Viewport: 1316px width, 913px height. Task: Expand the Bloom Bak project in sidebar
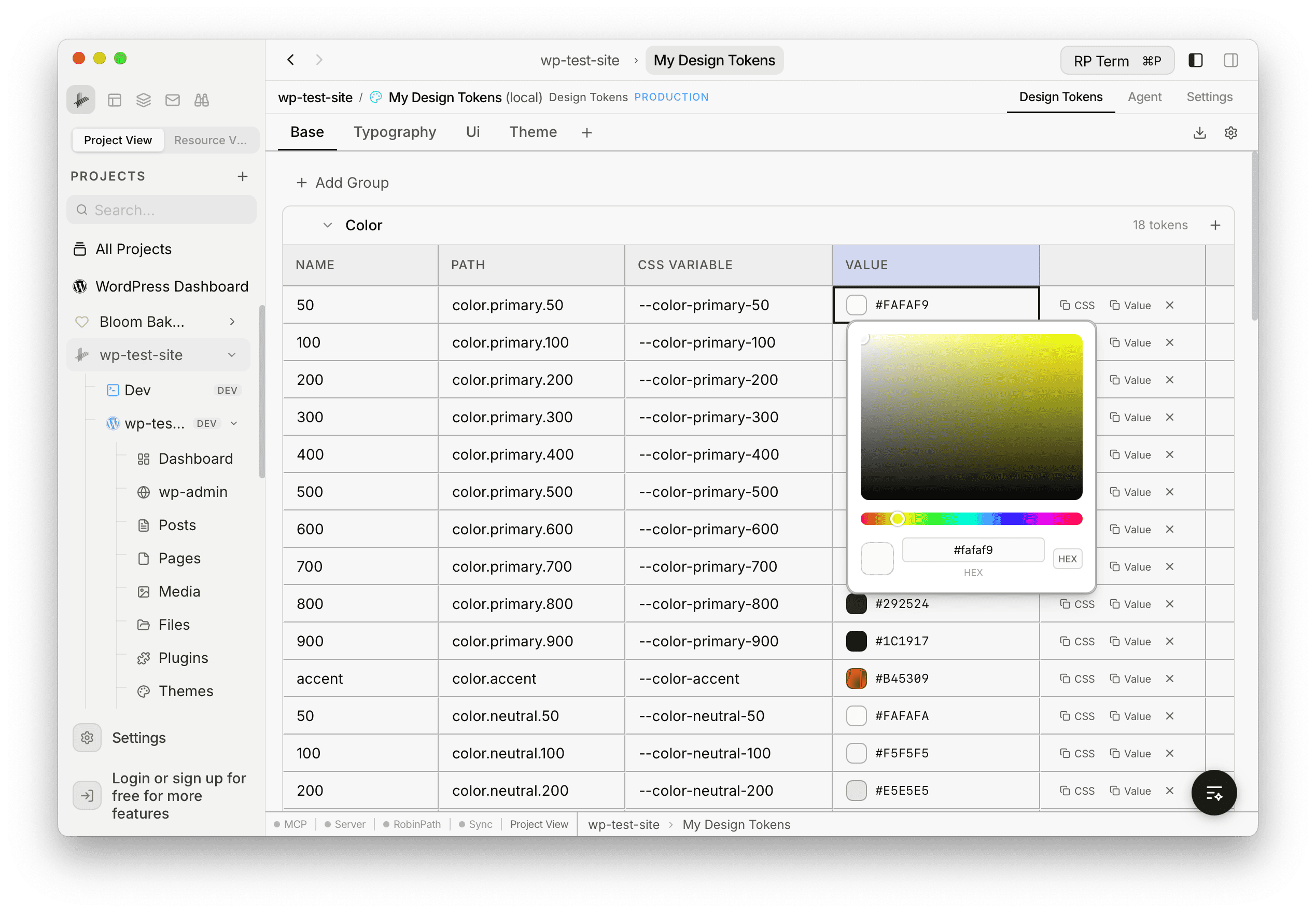click(232, 322)
